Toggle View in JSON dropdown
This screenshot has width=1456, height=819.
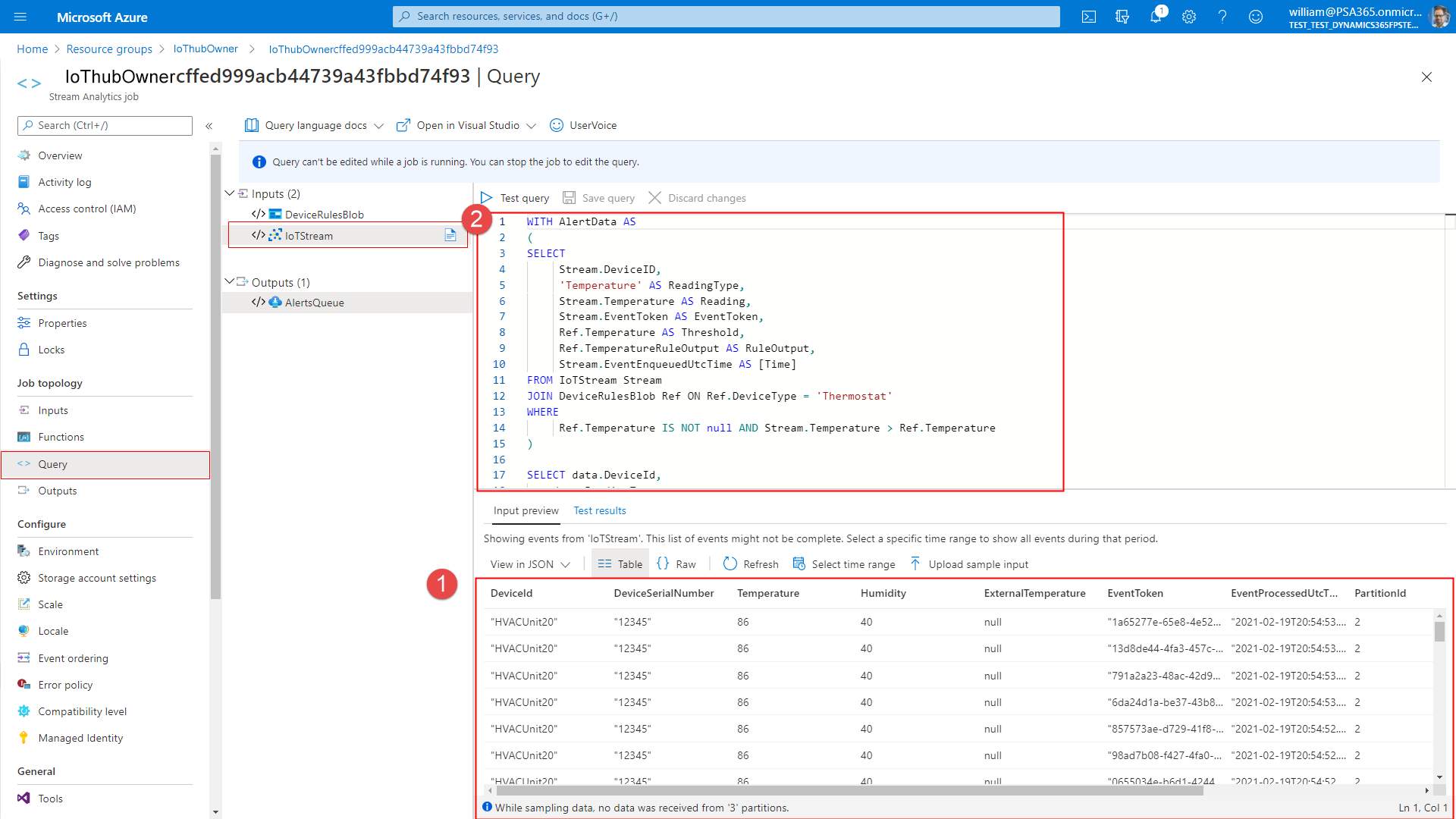pos(527,564)
